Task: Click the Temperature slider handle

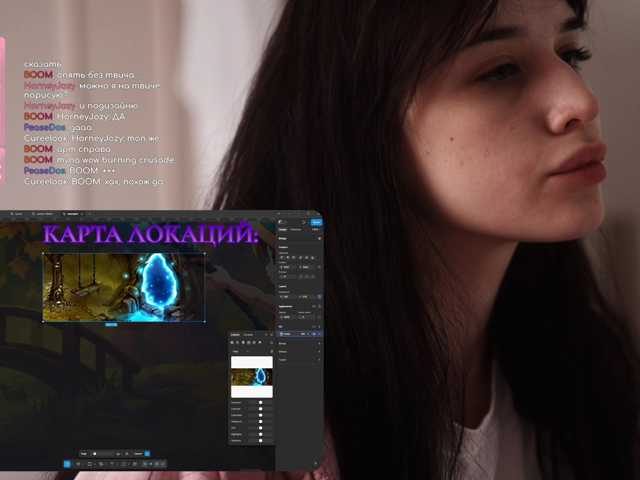Action: (261, 421)
